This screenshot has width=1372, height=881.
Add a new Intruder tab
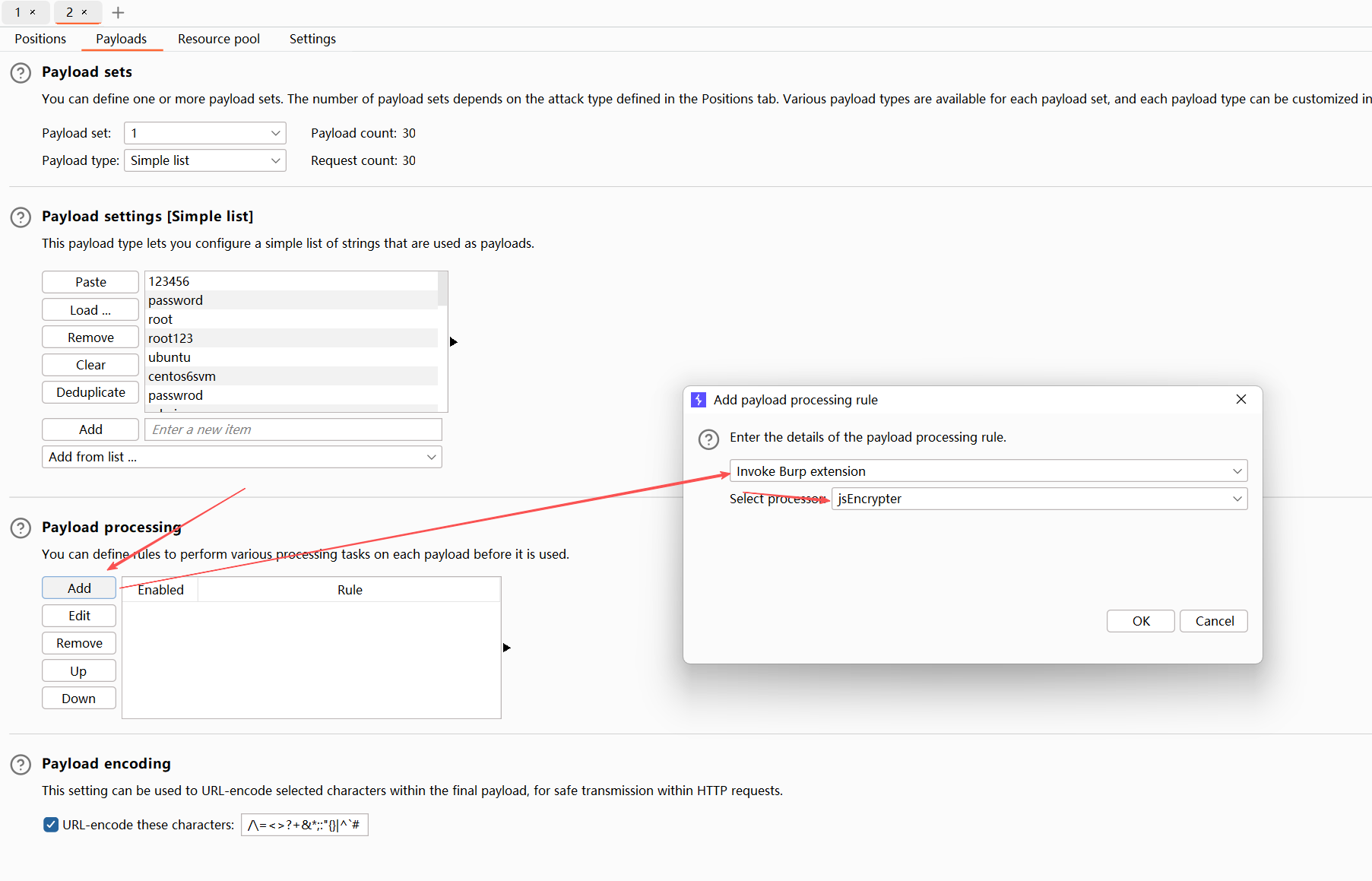pos(118,12)
